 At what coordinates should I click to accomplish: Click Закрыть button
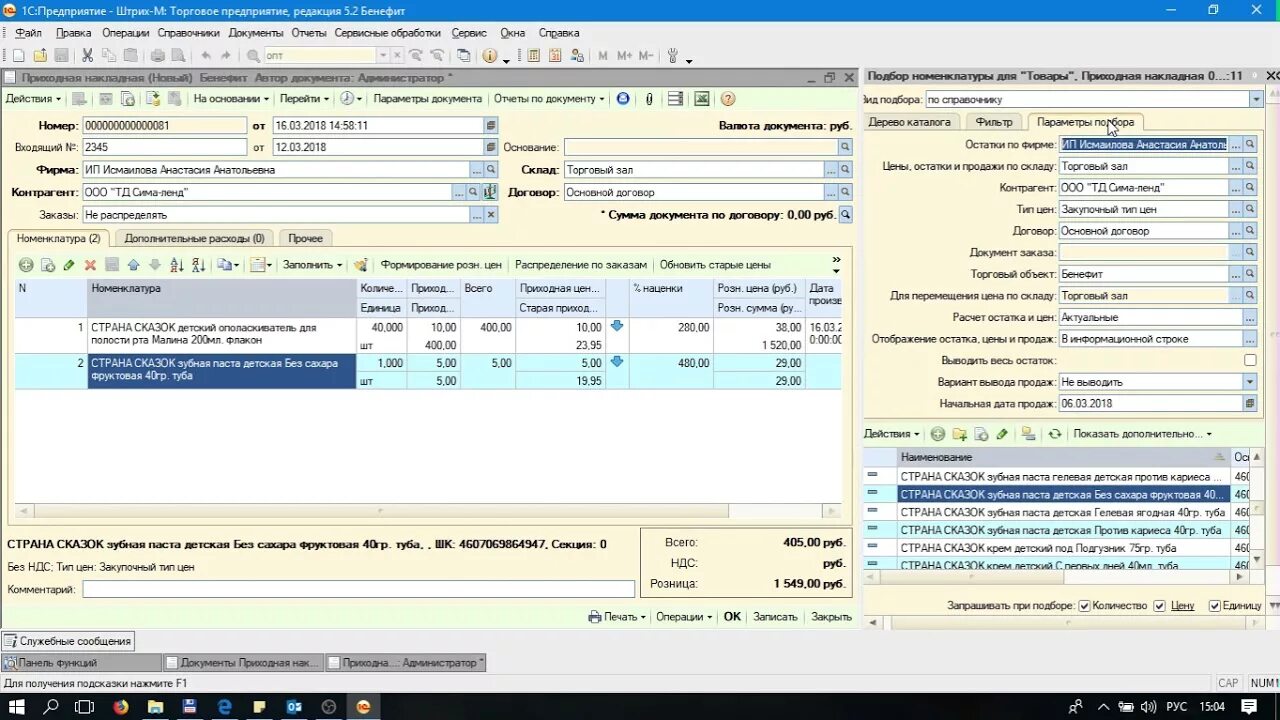point(831,617)
